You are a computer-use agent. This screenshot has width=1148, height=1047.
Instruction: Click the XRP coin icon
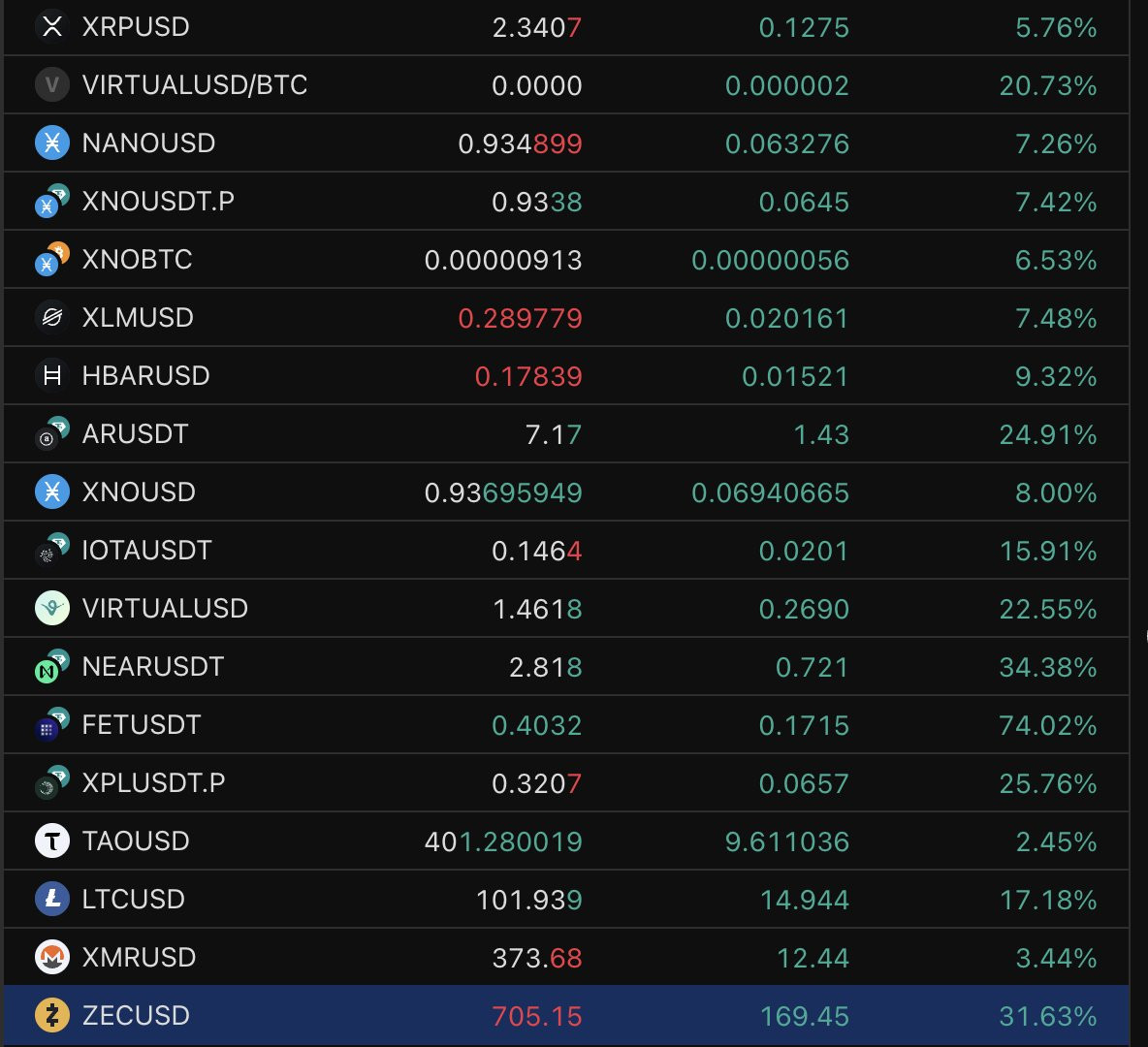click(52, 27)
